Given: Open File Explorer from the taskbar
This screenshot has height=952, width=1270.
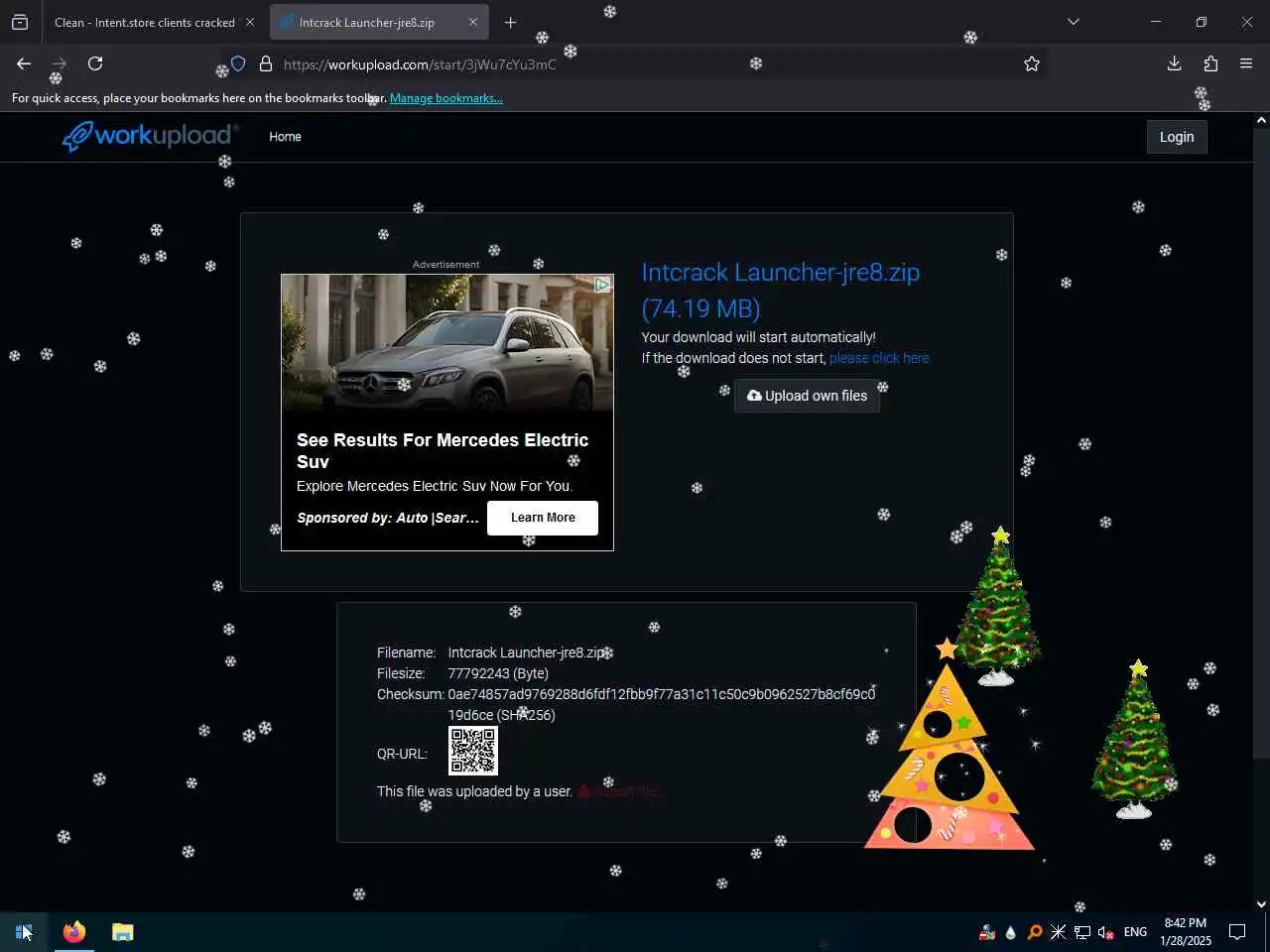Looking at the screenshot, I should point(123,932).
